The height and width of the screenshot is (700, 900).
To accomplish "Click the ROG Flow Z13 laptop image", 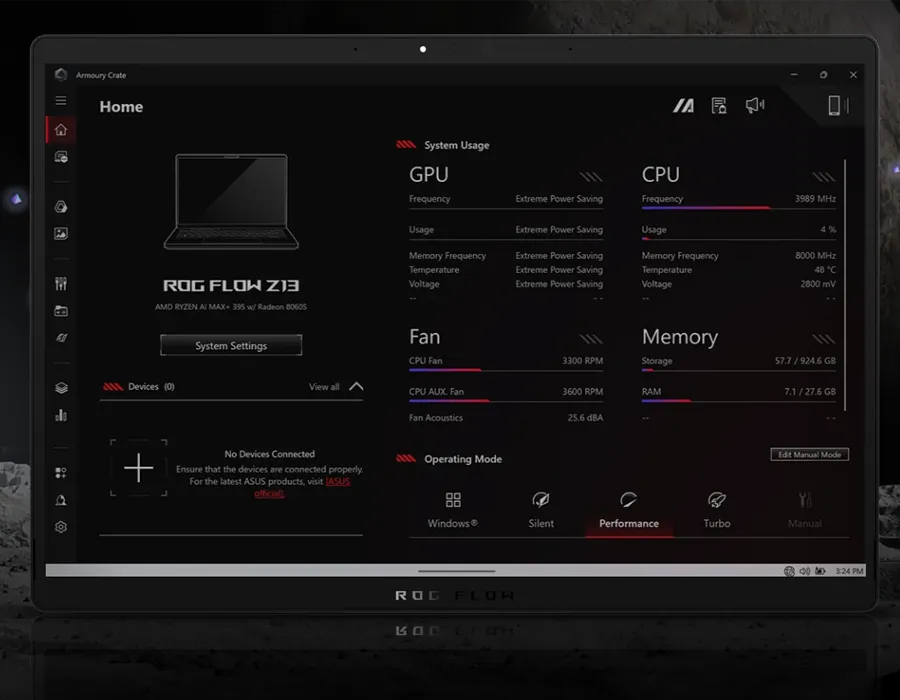I will point(231,201).
